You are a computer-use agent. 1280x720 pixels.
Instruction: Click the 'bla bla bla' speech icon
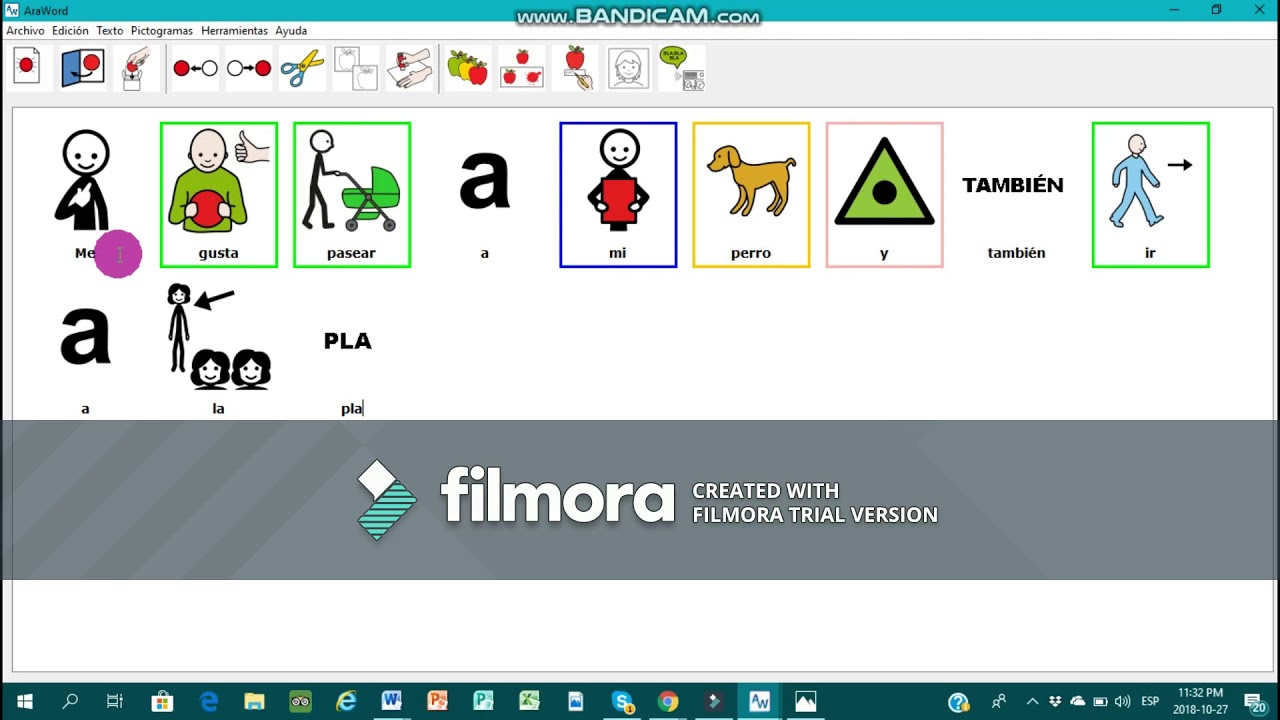pyautogui.click(x=682, y=68)
